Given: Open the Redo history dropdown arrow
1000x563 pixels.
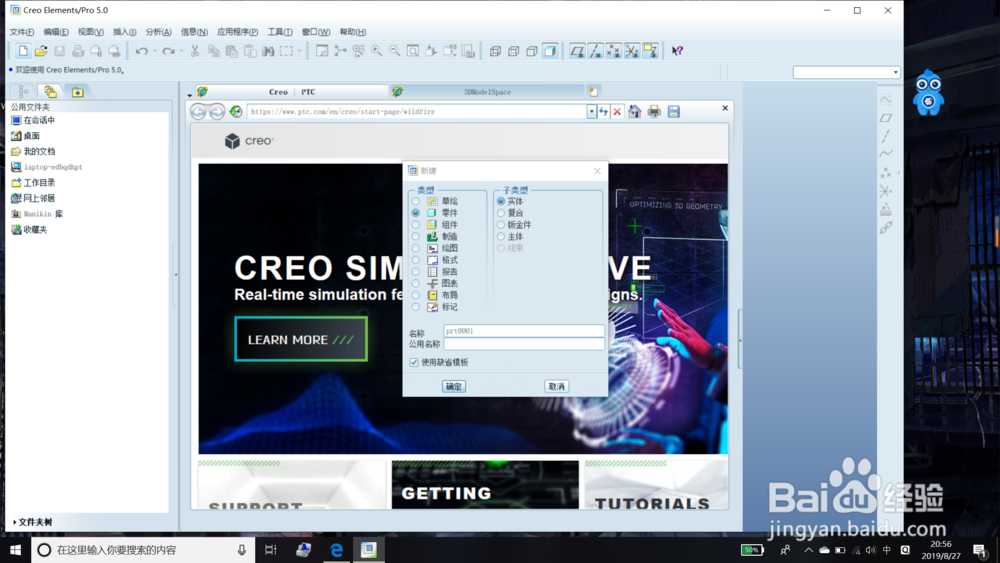Looking at the screenshot, I should point(181,51).
